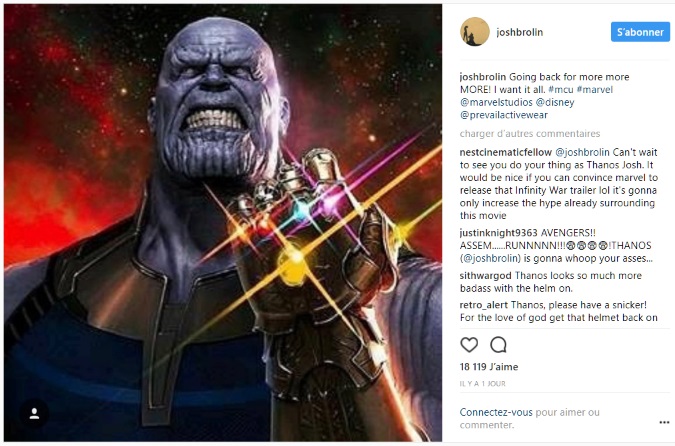This screenshot has width=675, height=446.
Task: Visit @disney mention in caption
Action: [555, 102]
